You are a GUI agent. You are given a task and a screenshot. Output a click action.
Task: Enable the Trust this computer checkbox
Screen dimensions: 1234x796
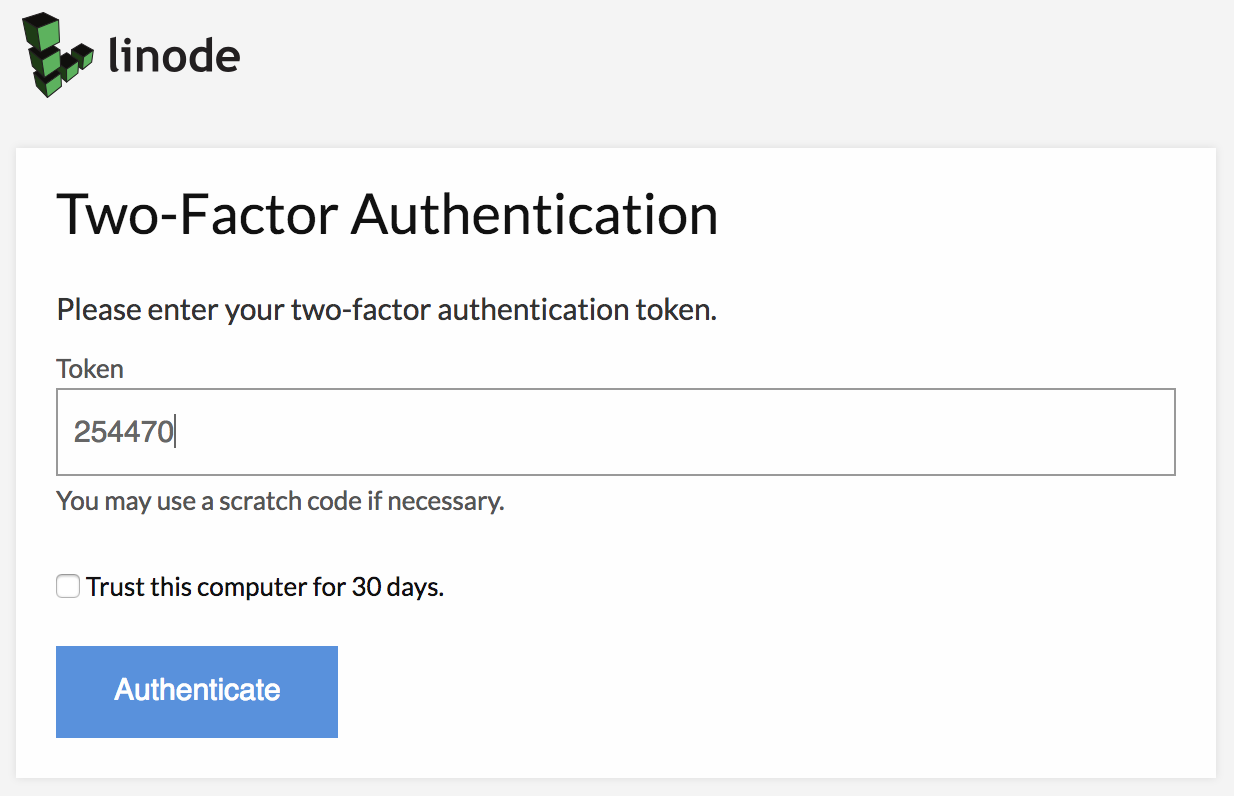coord(68,587)
